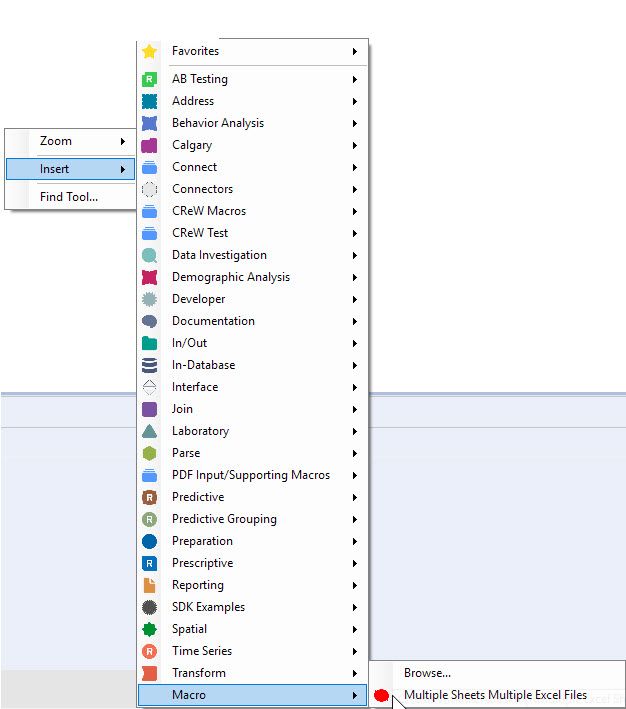Screen dimensions: 626x709
Task: Open PDF Input/Supporting Macros category
Action: click(252, 475)
